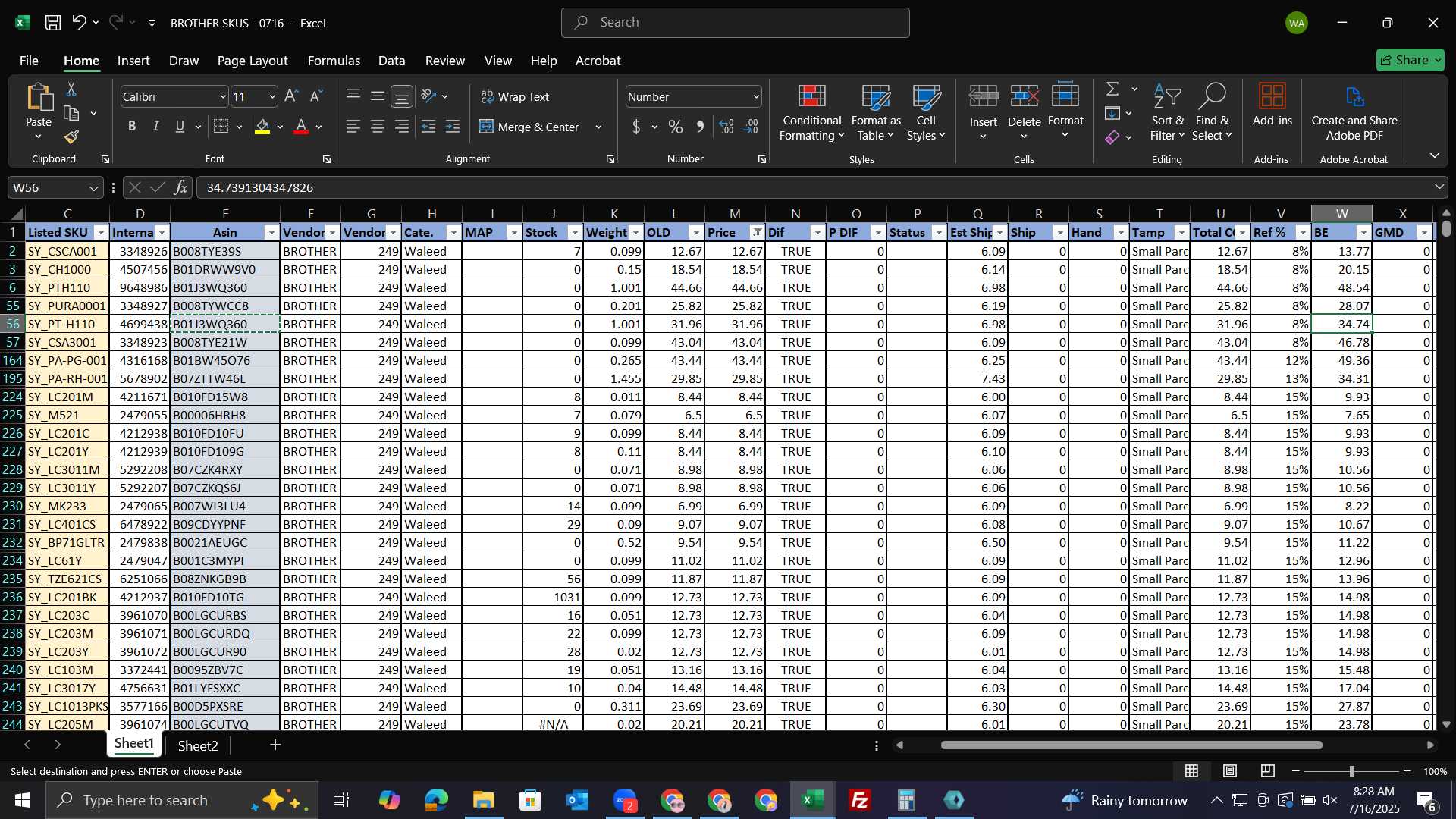Apply Percent Style format
The width and height of the screenshot is (1456, 819).
coord(675,127)
